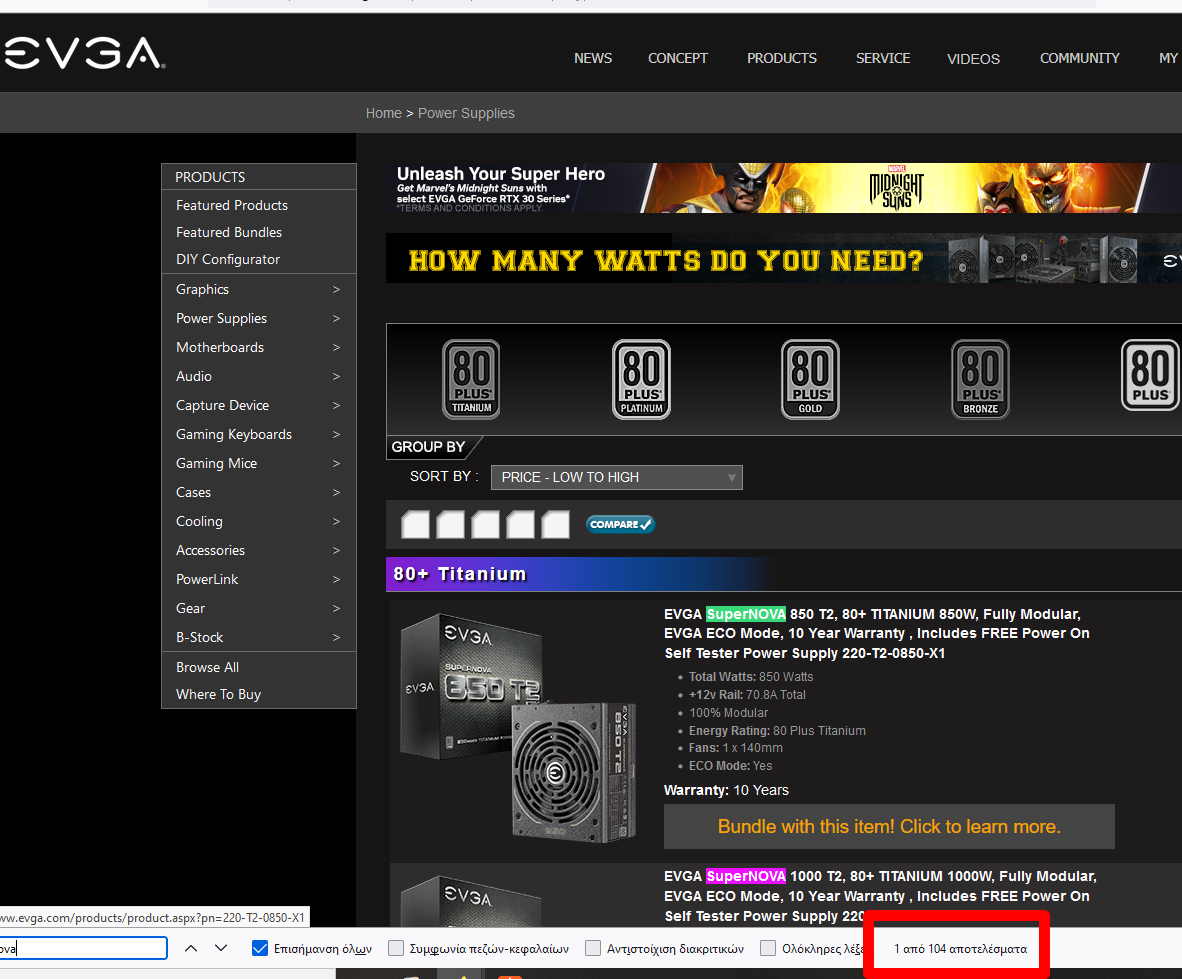1182x979 pixels.
Task: Expand the Cases category
Action: (259, 492)
